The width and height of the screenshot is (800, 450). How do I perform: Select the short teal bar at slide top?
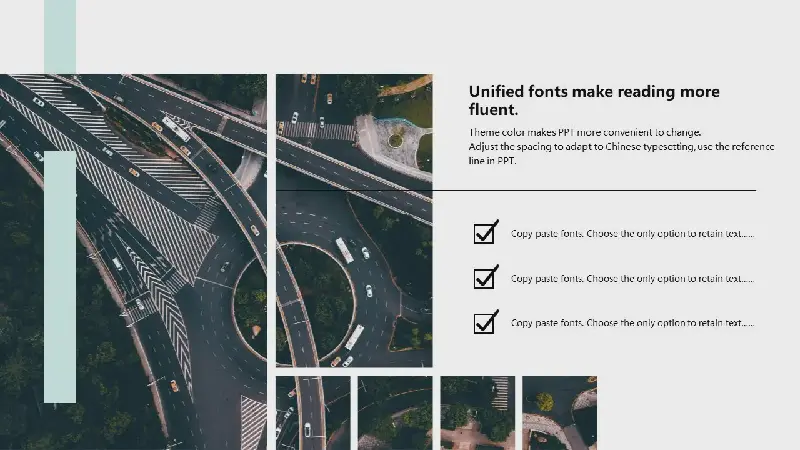[x=60, y=37]
